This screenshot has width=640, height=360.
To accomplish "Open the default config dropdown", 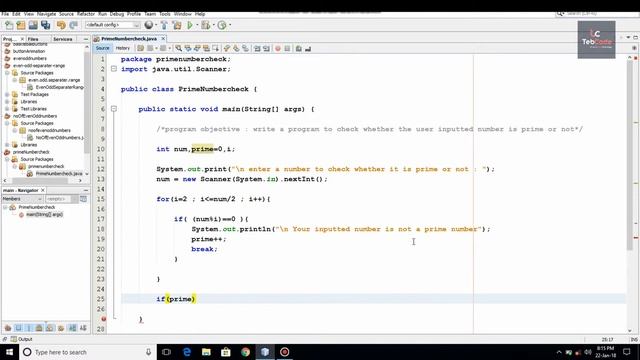I will 112,25.
